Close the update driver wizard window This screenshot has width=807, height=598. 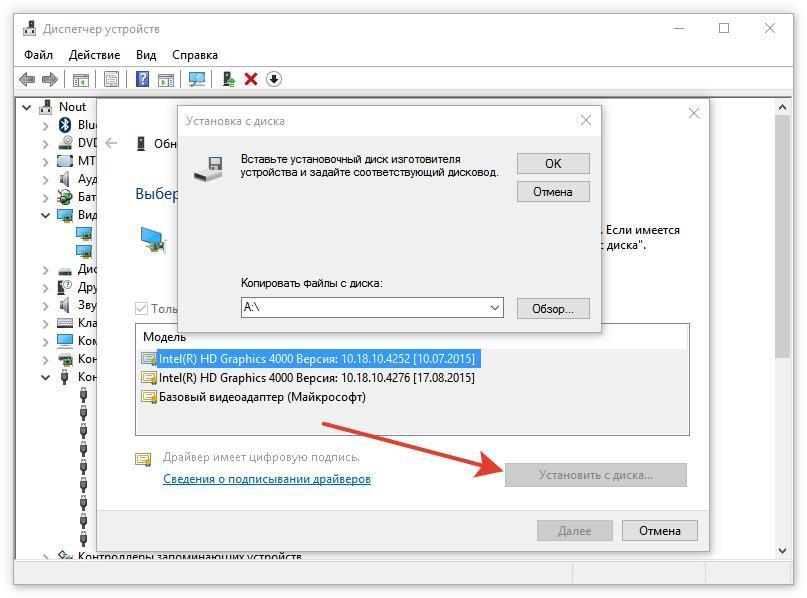pyautogui.click(x=694, y=113)
